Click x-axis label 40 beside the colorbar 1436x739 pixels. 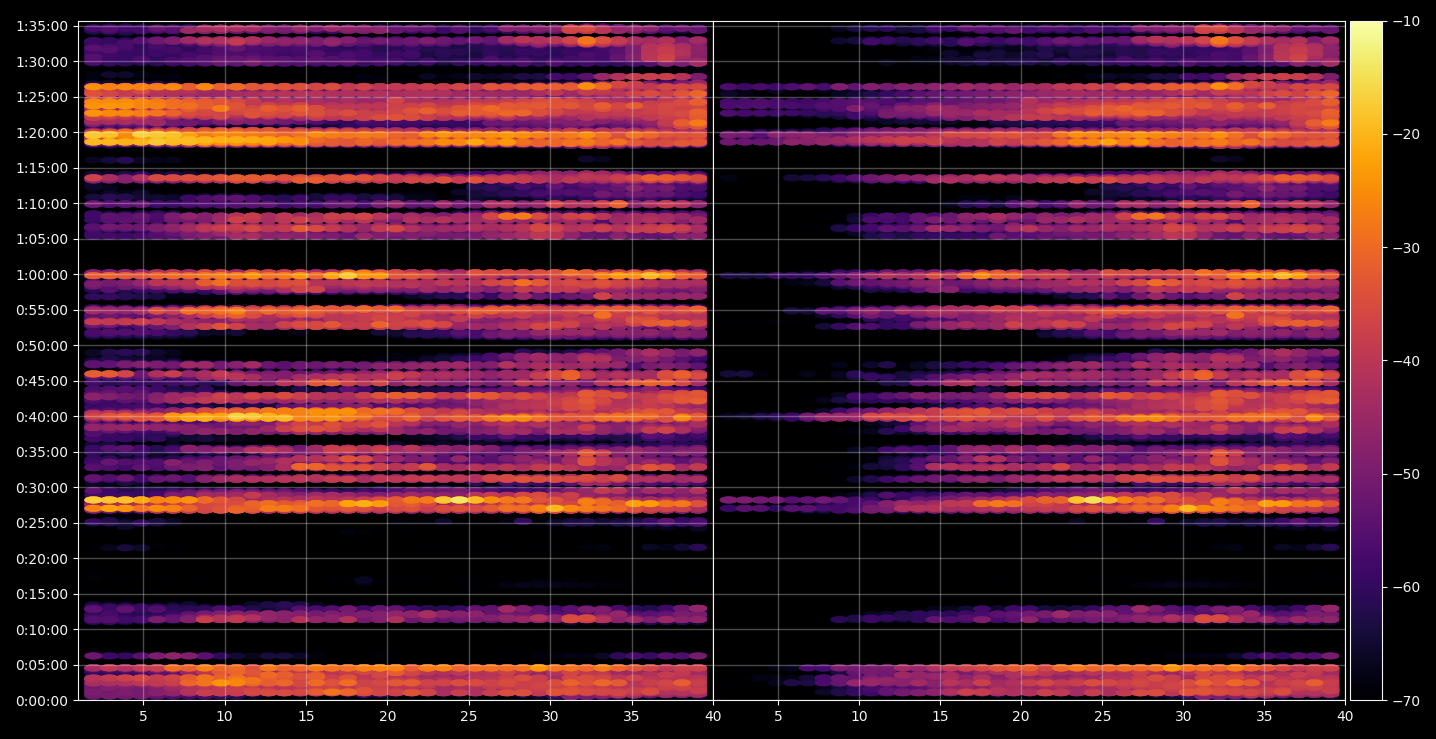point(1345,716)
